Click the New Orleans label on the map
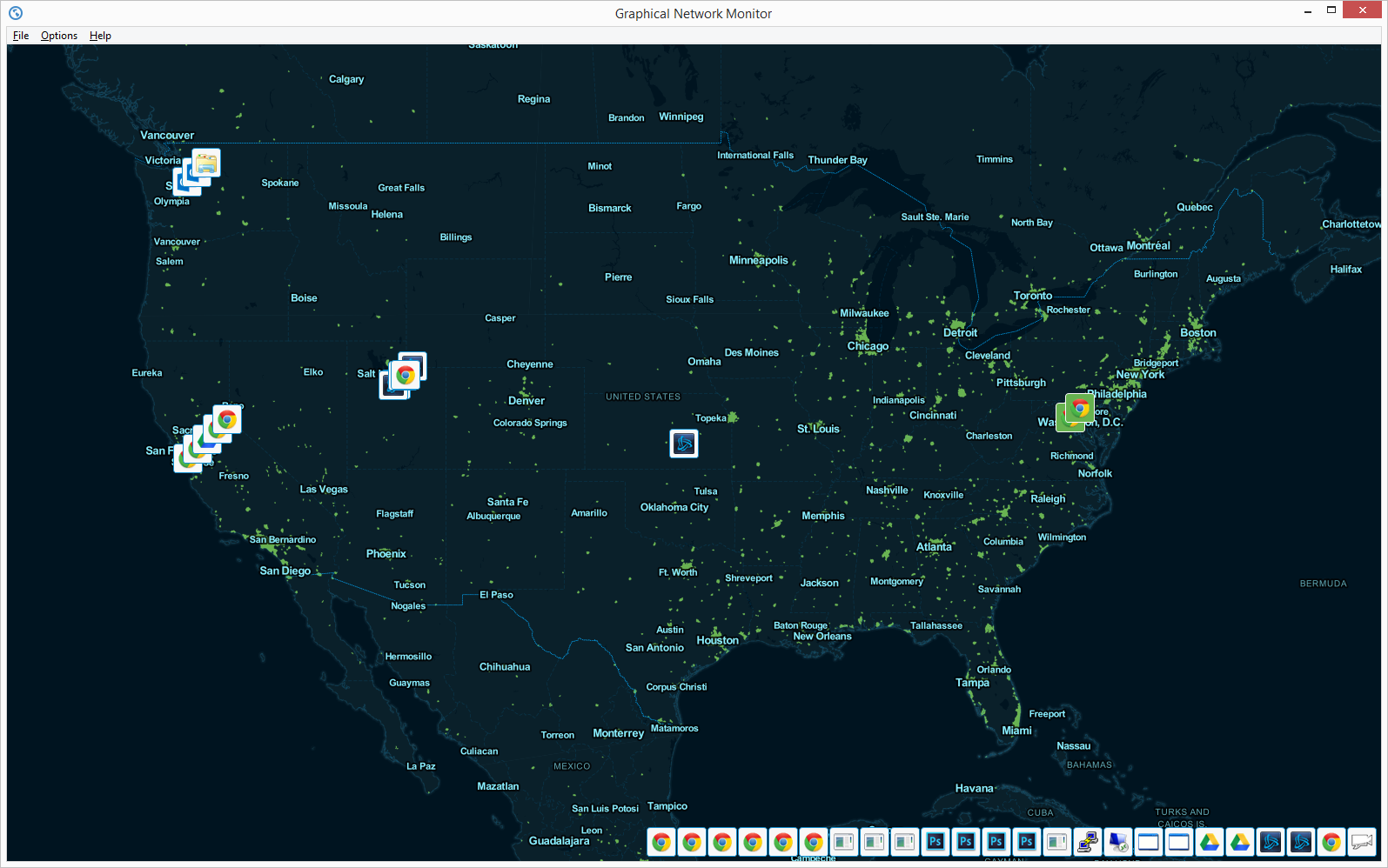Screen dimensions: 1388x868 coord(822,637)
